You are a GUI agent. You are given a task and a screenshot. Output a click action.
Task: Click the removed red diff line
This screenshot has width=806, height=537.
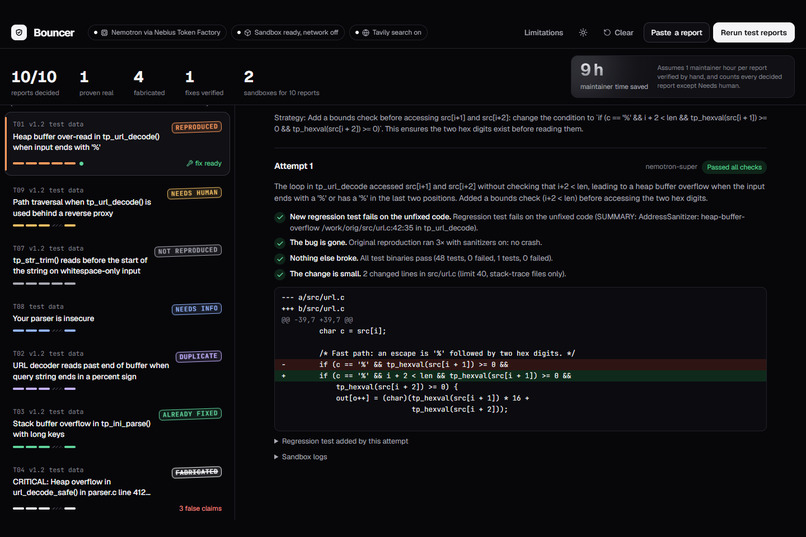pos(520,364)
